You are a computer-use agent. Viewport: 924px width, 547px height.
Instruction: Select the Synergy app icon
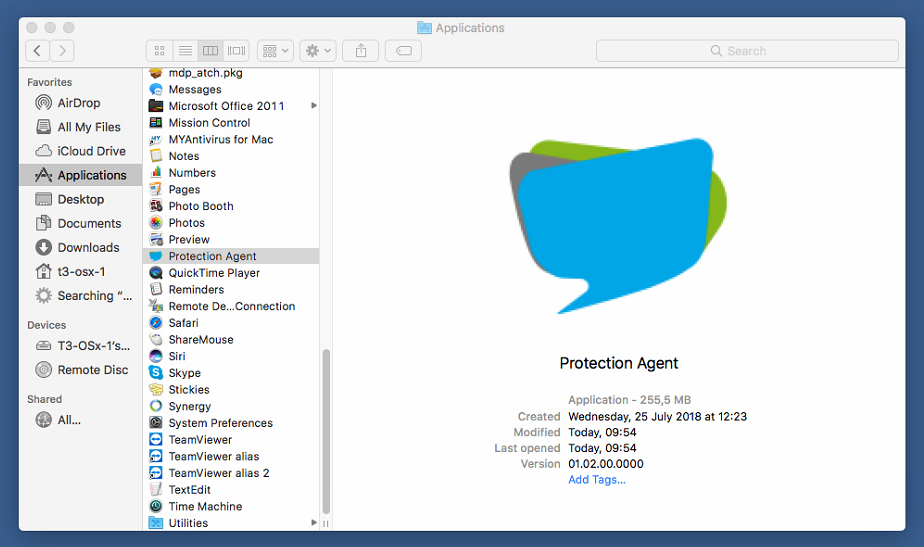click(156, 407)
